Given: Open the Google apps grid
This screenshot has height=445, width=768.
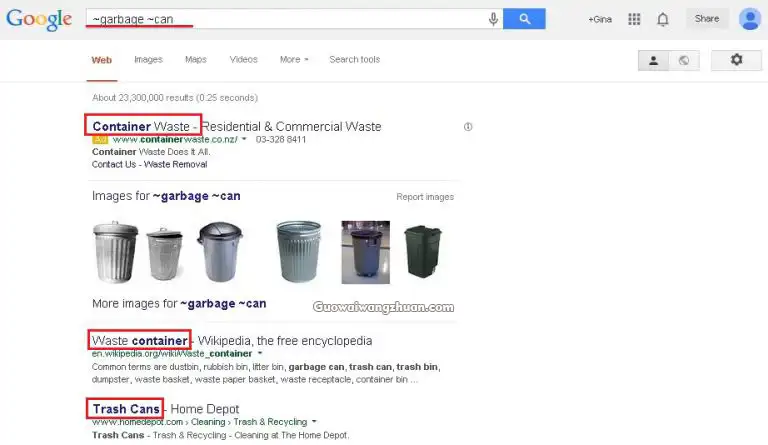Looking at the screenshot, I should [x=634, y=19].
